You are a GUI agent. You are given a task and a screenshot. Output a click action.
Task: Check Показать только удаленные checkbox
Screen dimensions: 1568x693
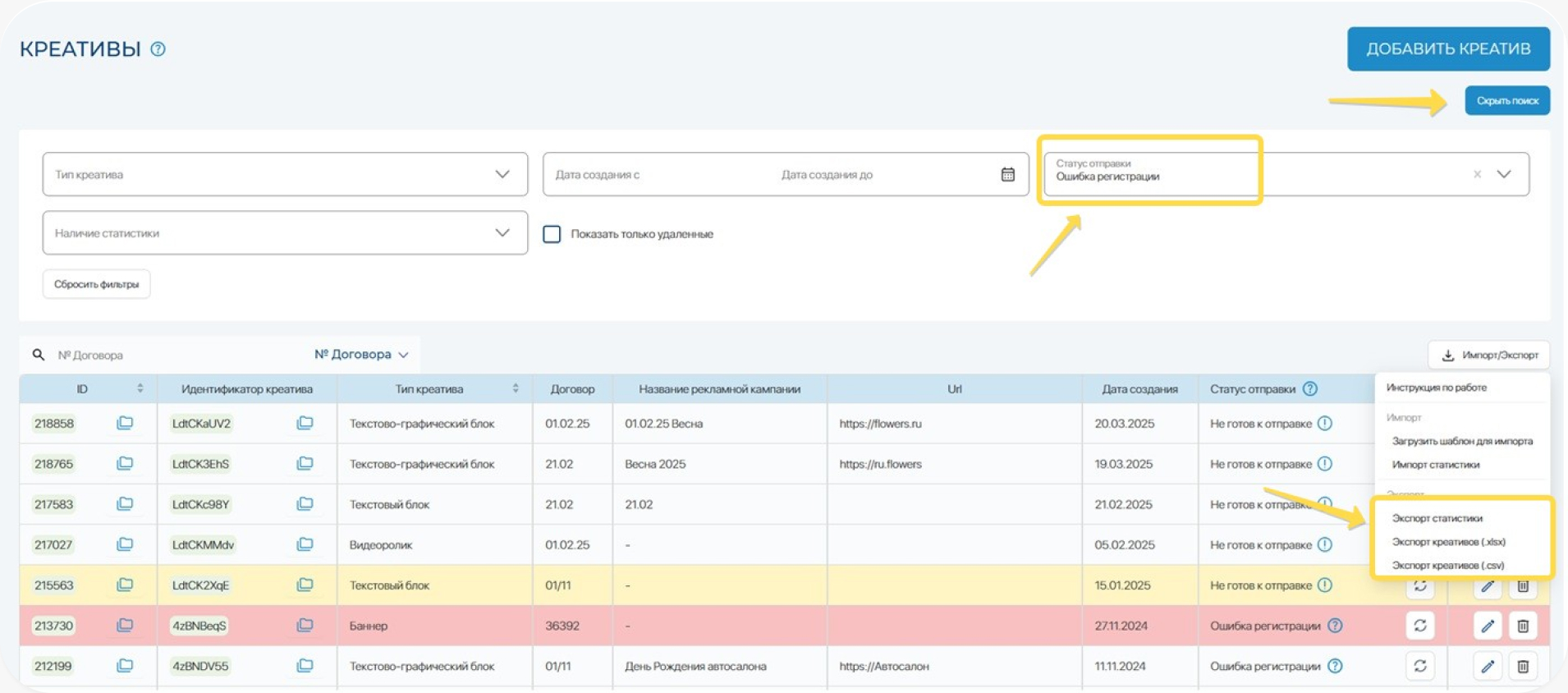(x=552, y=234)
